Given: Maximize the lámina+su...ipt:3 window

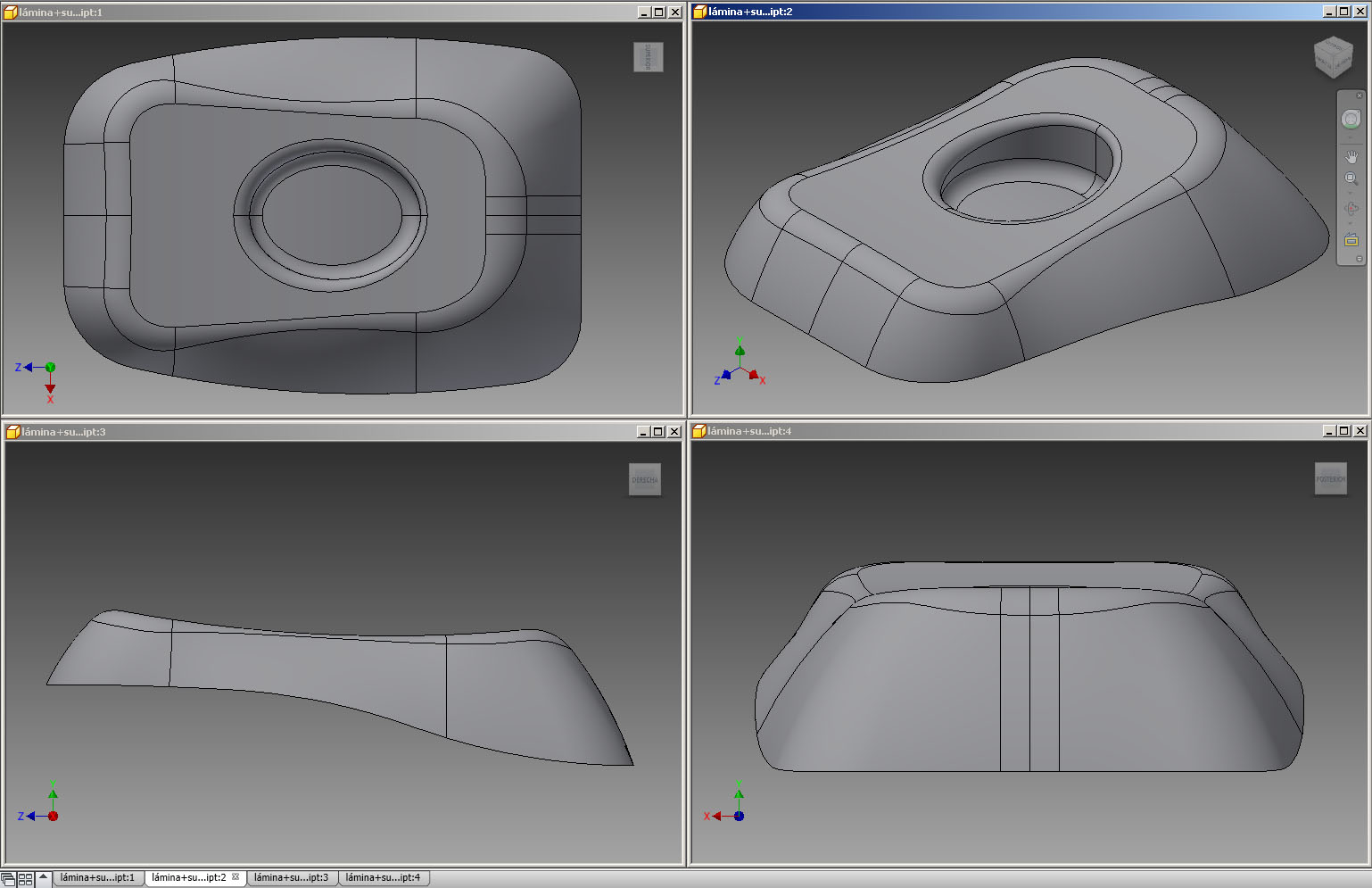Looking at the screenshot, I should tap(658, 432).
